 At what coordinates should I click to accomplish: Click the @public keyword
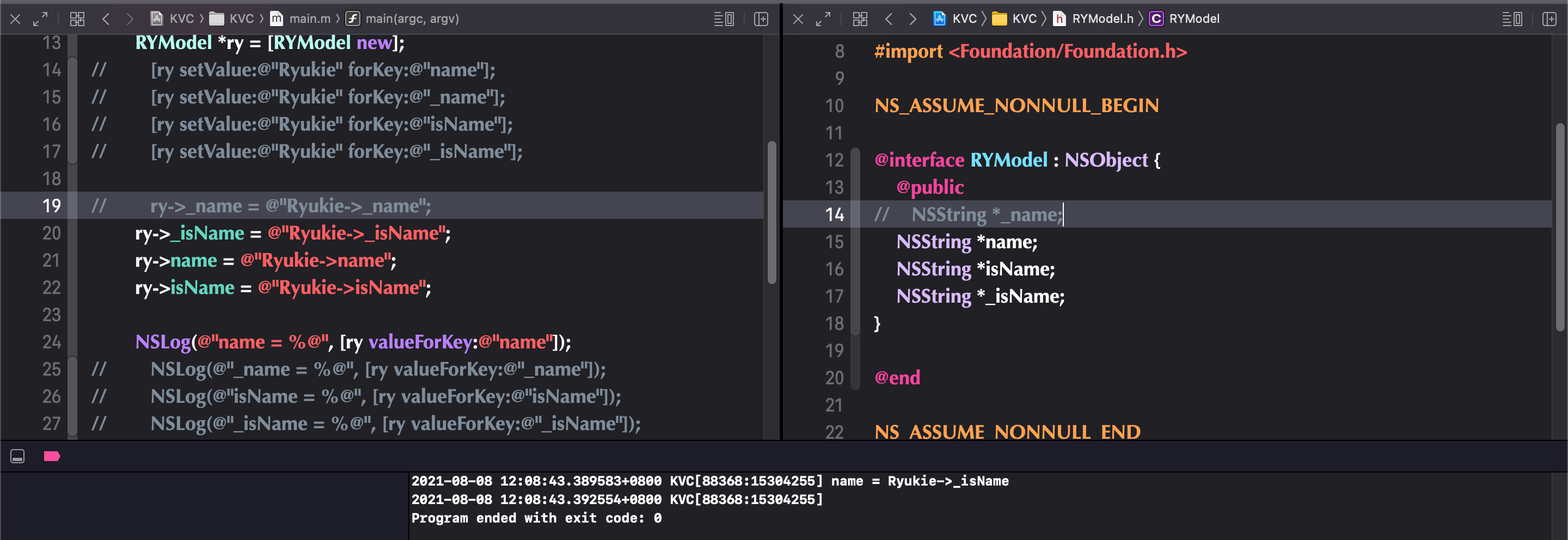click(930, 187)
